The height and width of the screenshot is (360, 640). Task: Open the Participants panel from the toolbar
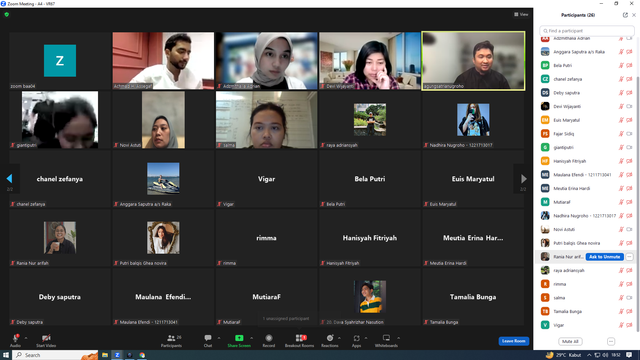pos(171,340)
